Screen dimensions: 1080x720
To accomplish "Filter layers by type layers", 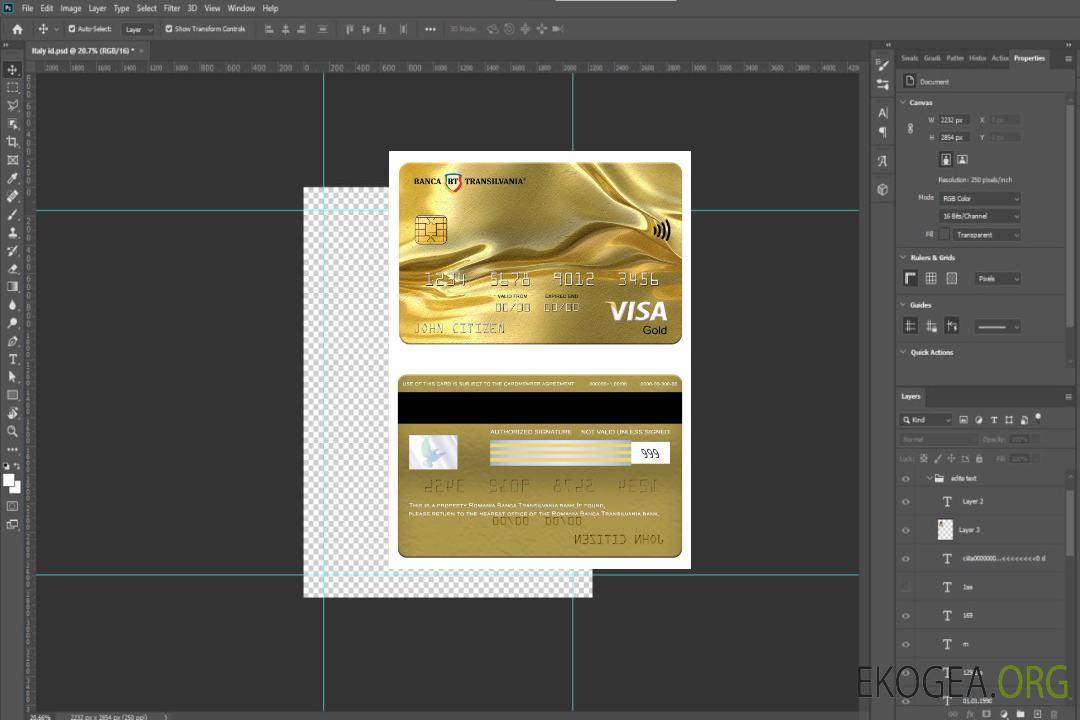I will (994, 420).
